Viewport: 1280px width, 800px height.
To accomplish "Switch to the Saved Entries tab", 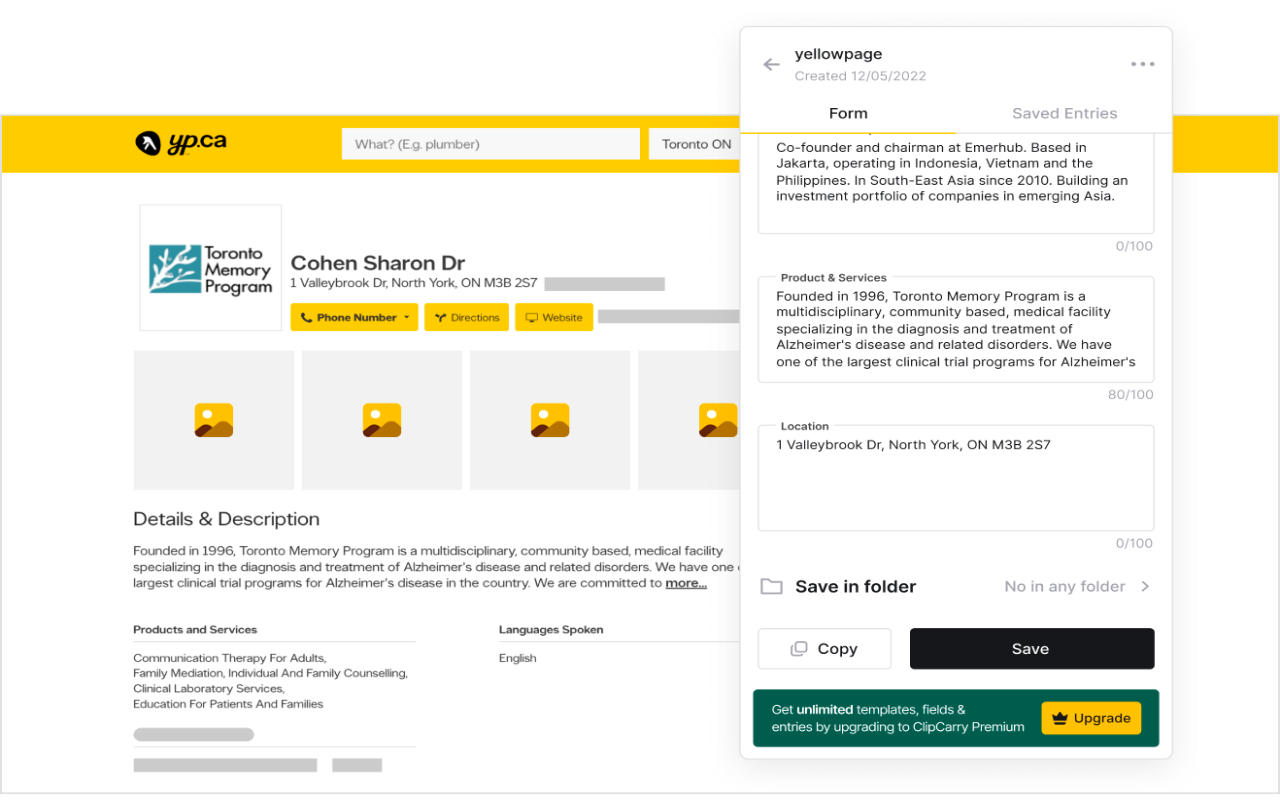I will (1064, 113).
